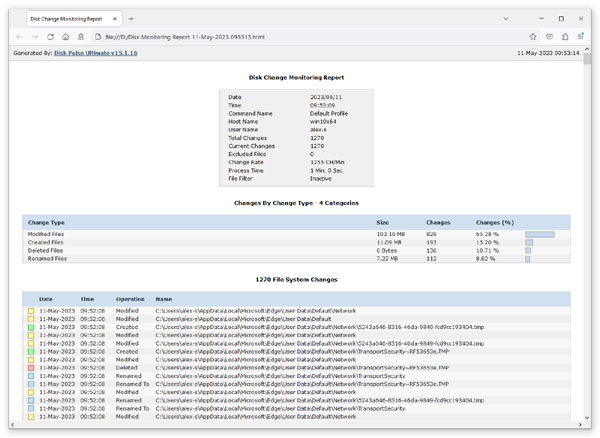Click the blue square of the first Renamed To row
The height and width of the screenshot is (438, 600).
pyautogui.click(x=31, y=384)
